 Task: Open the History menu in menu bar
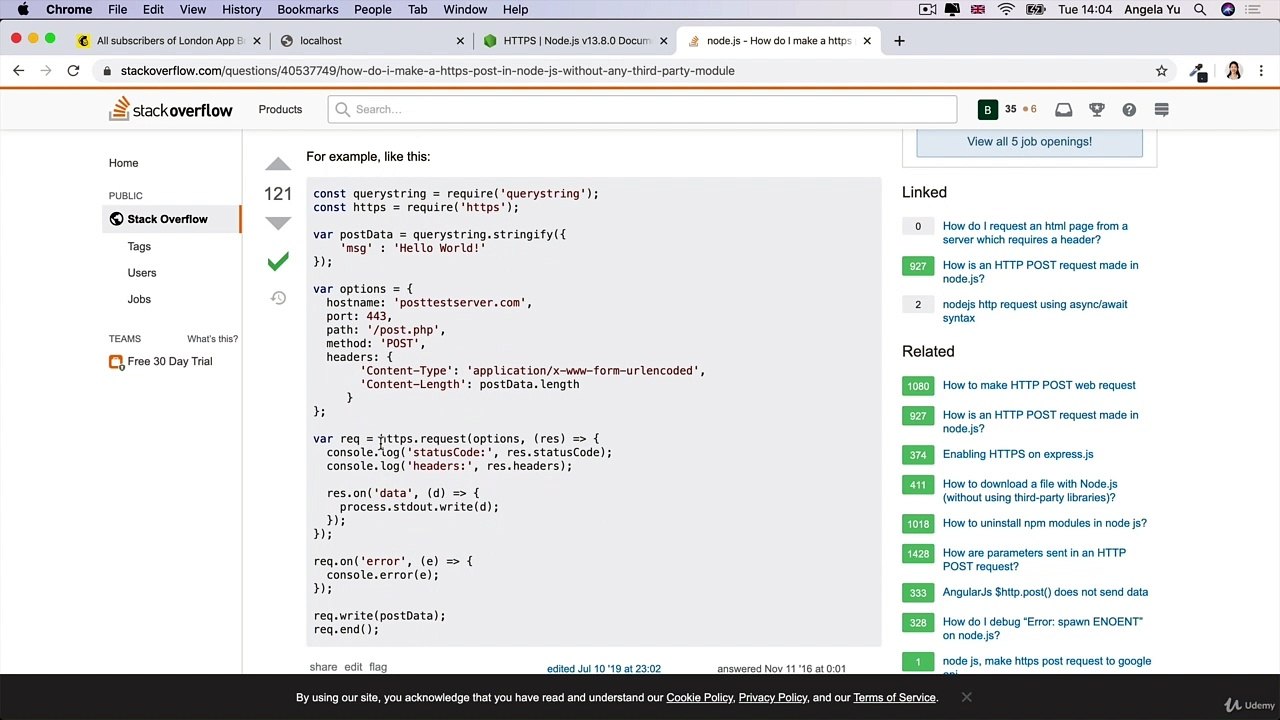point(241,10)
